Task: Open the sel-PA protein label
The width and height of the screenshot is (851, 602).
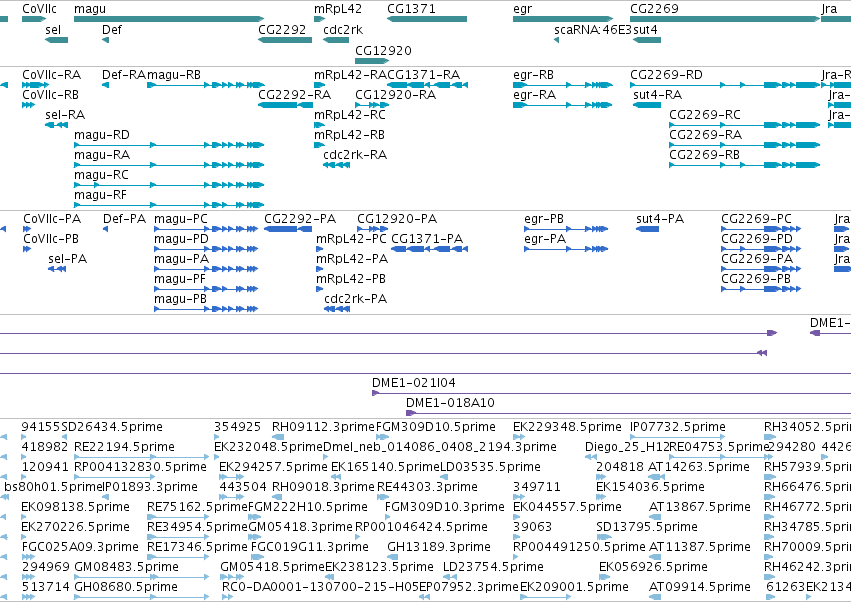Action: pyautogui.click(x=68, y=259)
